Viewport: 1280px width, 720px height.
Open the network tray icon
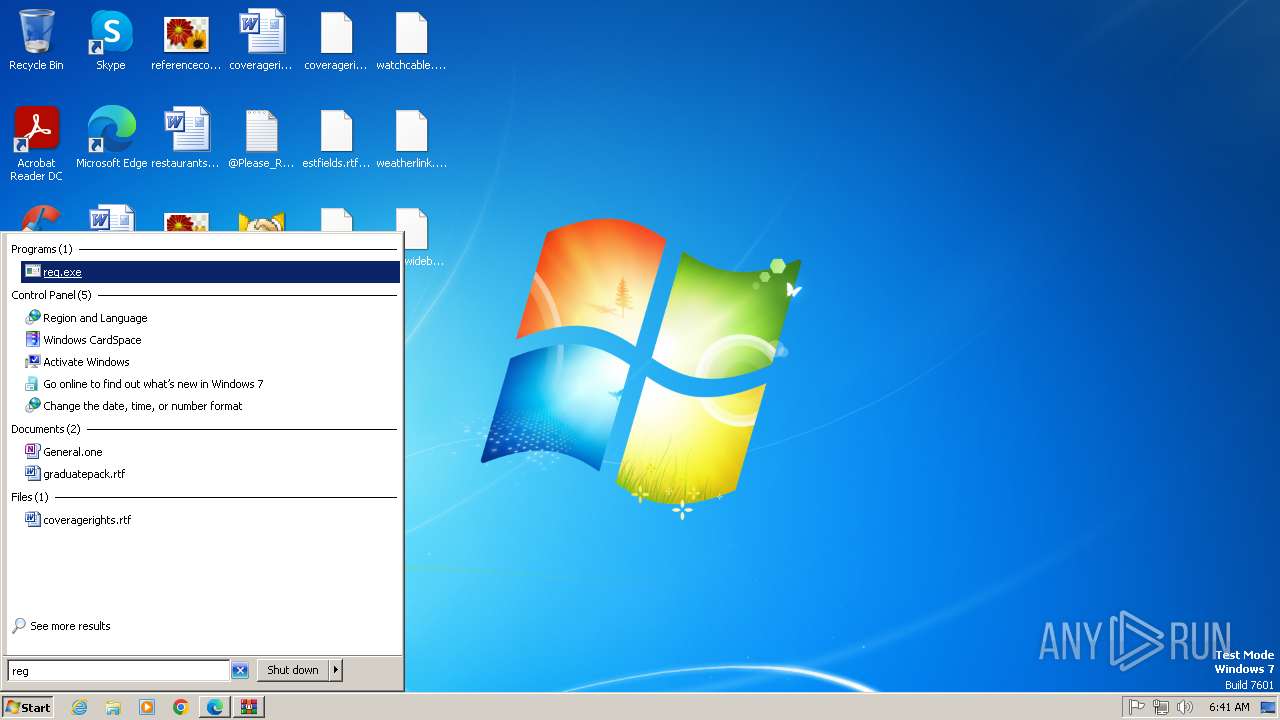coord(1161,707)
